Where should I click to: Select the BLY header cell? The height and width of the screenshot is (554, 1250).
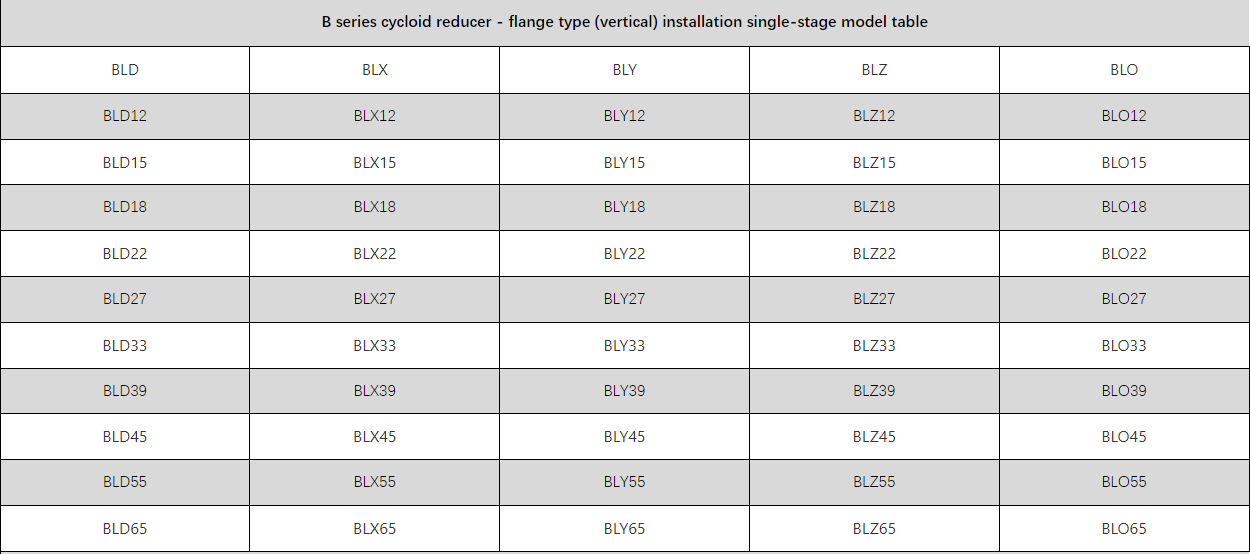pos(625,70)
